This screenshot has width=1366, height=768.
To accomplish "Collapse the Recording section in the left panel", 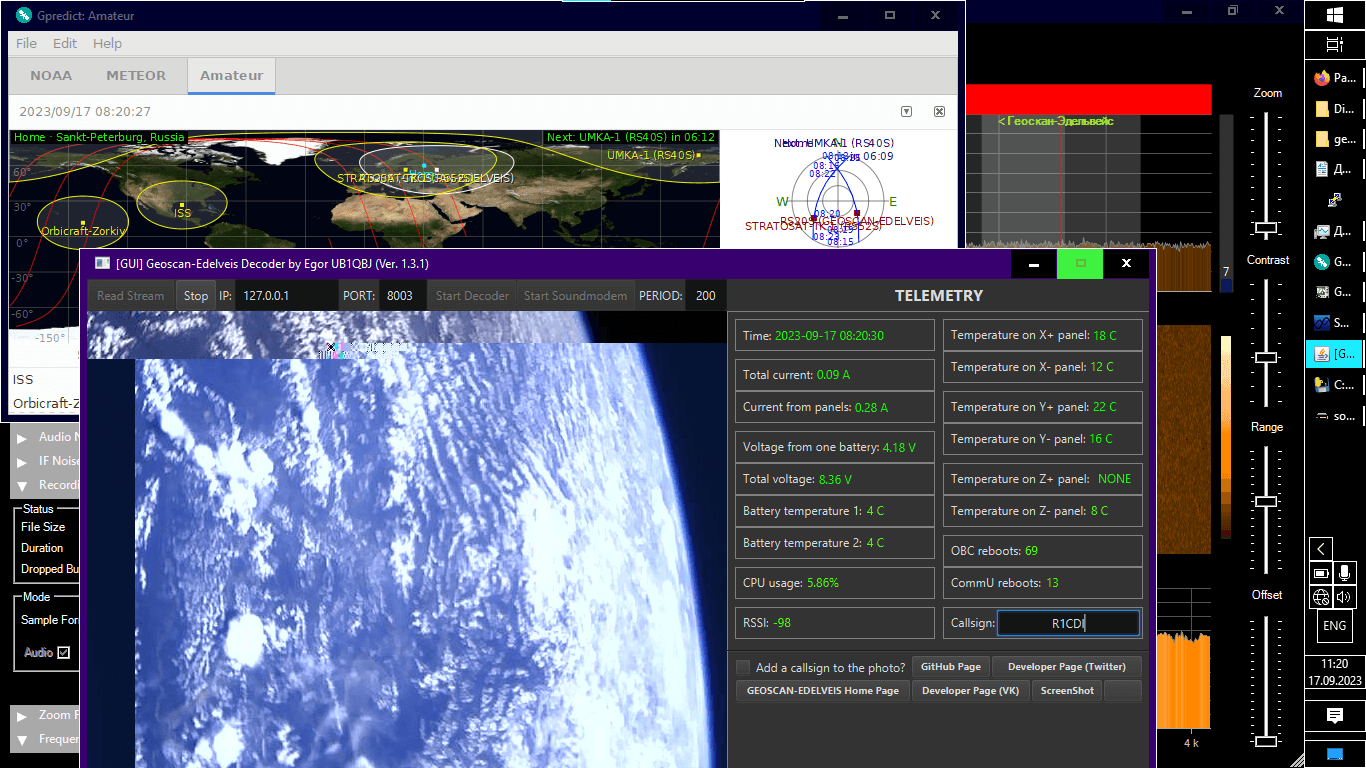I will click(22, 484).
